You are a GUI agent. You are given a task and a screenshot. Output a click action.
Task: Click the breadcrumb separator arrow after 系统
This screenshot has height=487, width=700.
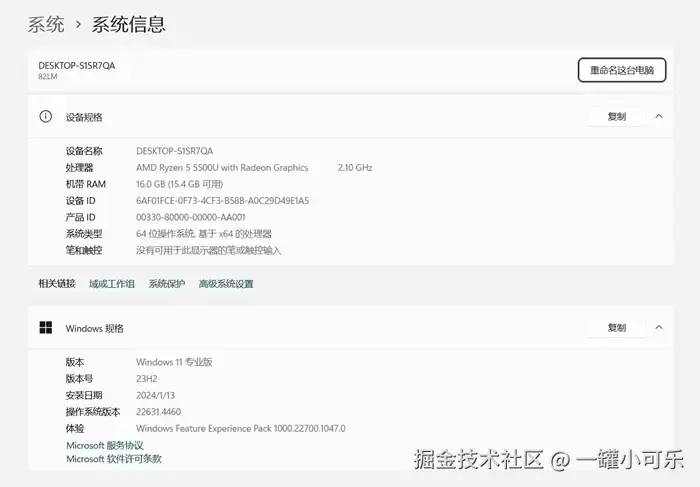click(x=78, y=25)
